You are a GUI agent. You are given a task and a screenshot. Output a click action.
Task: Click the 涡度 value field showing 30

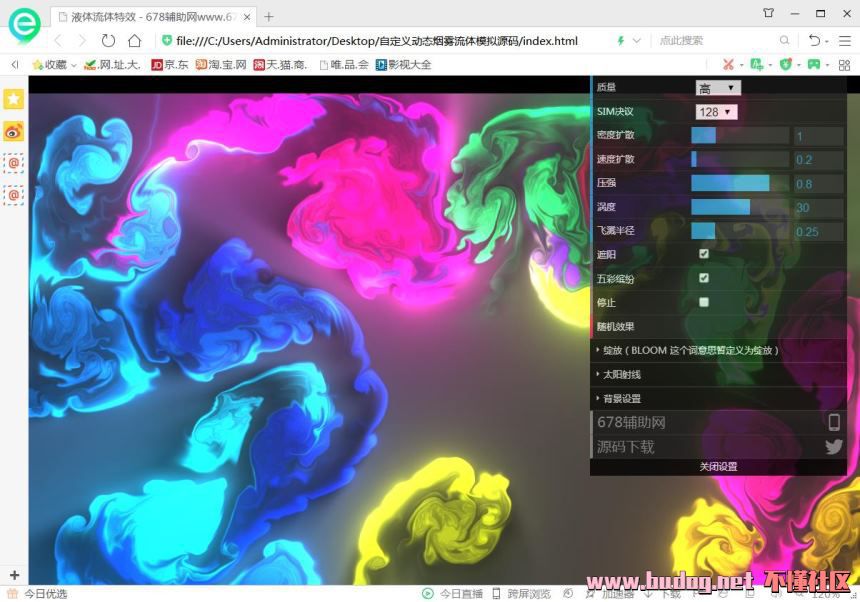819,208
